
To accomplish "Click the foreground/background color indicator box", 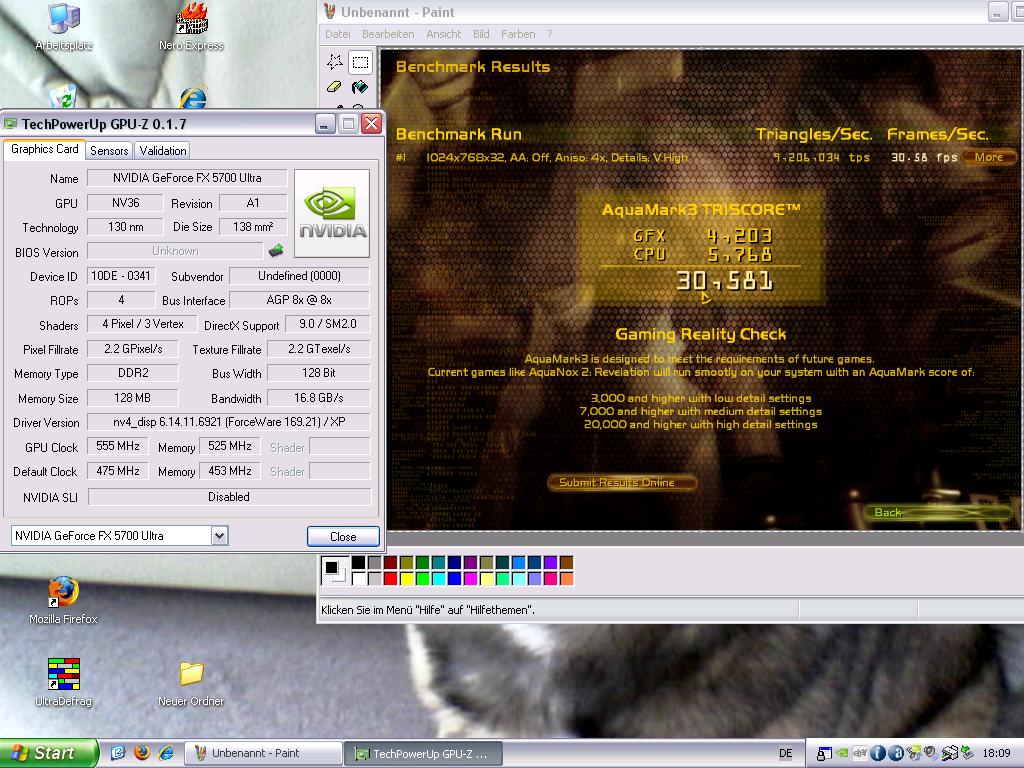I will [x=335, y=570].
